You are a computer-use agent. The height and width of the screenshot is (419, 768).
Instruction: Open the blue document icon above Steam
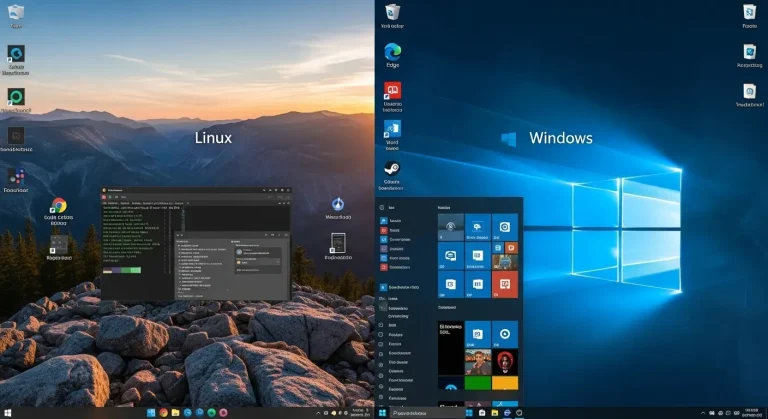[392, 129]
